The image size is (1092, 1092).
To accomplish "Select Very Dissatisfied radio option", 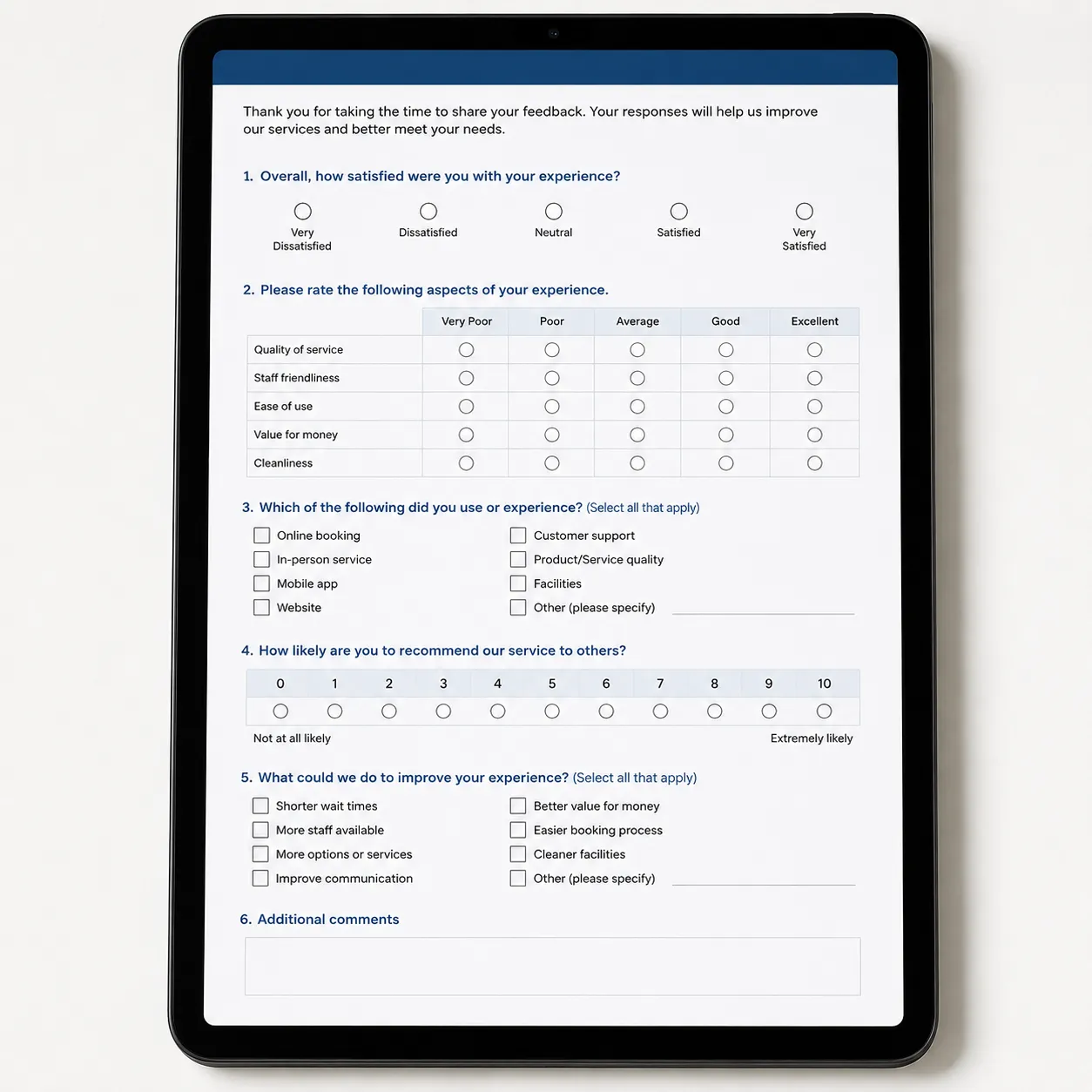I will point(303,212).
